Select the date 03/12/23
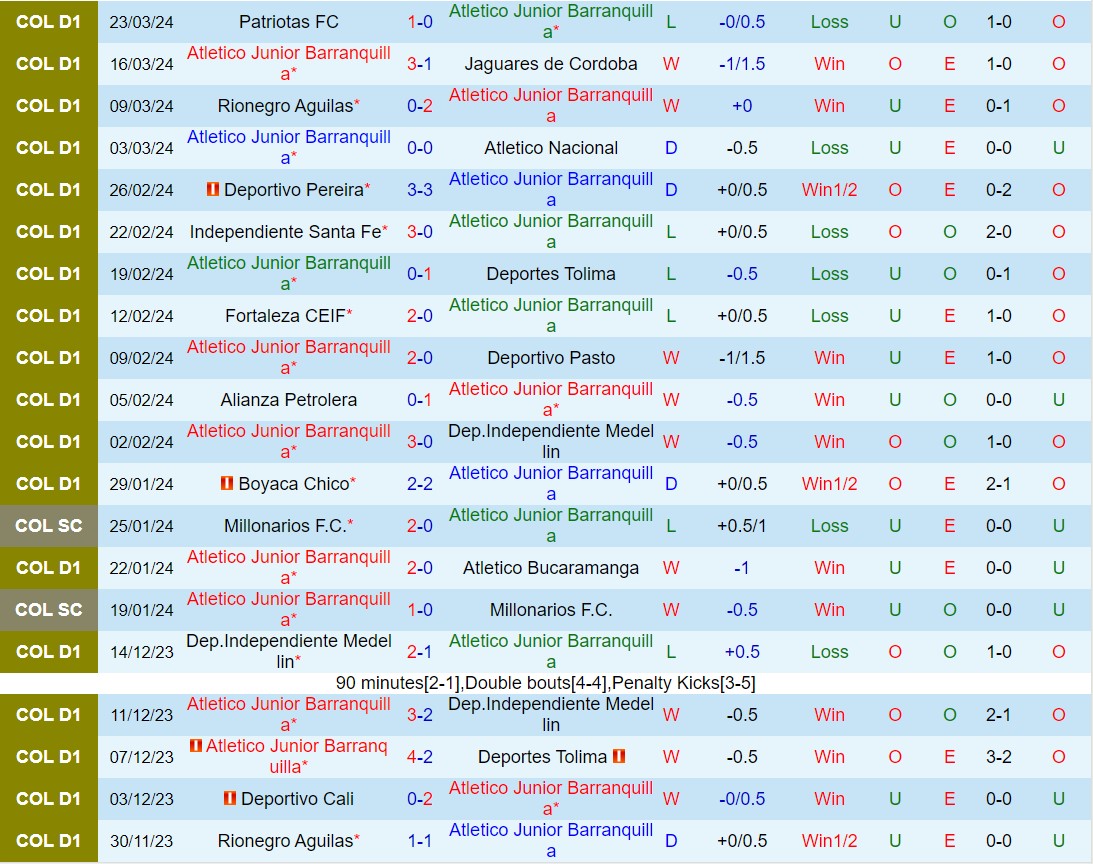1093x864 pixels. pos(142,798)
